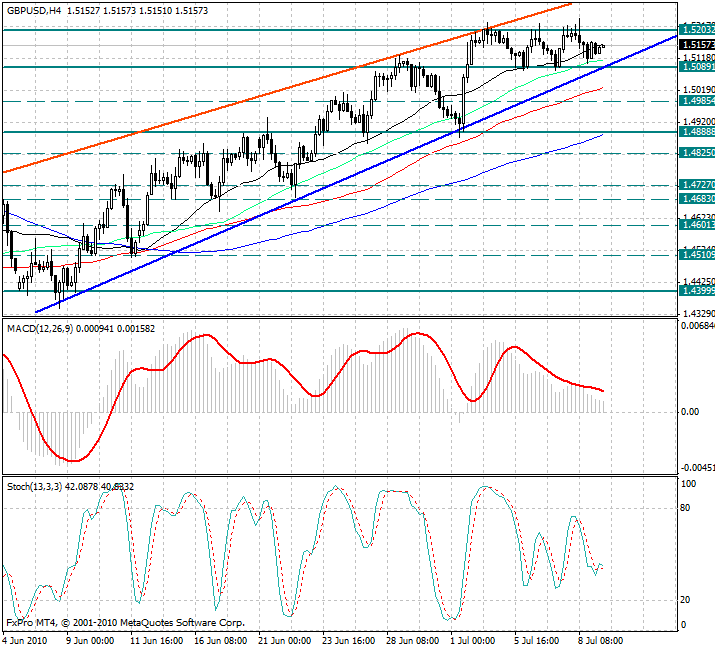Click the Stochastic scale value 20
This screenshot has width=715, height=648.
click(685, 600)
